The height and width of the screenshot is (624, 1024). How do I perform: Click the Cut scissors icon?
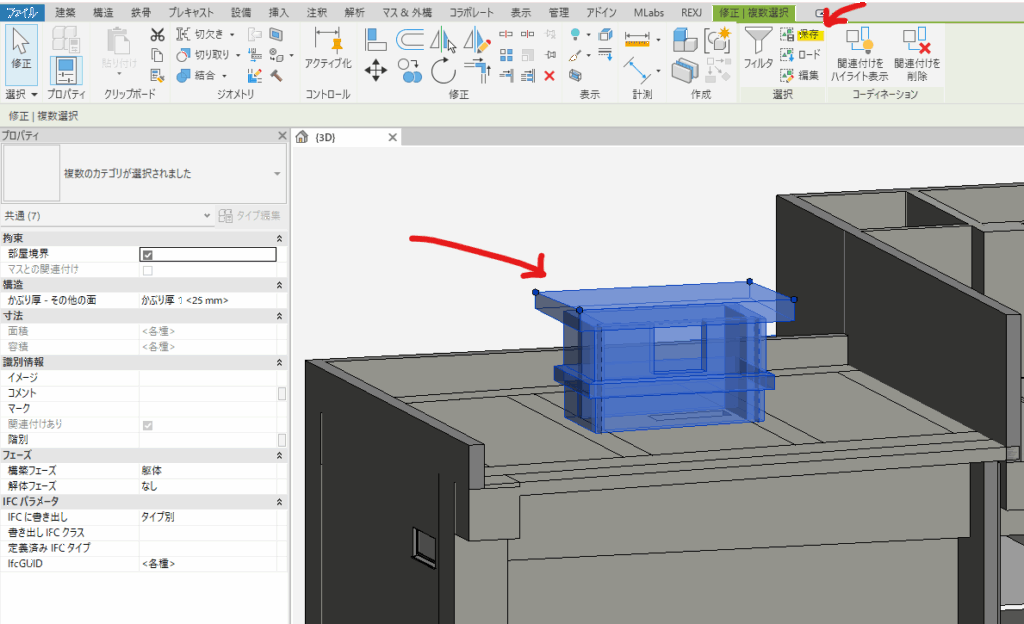pyautogui.click(x=157, y=35)
